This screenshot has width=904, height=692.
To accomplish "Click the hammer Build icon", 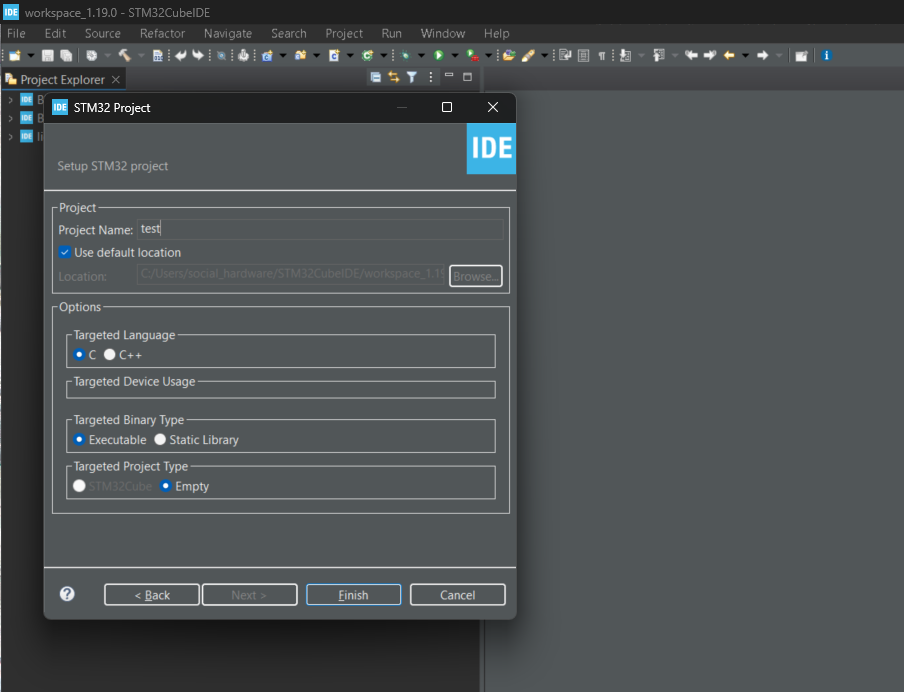I will point(125,55).
